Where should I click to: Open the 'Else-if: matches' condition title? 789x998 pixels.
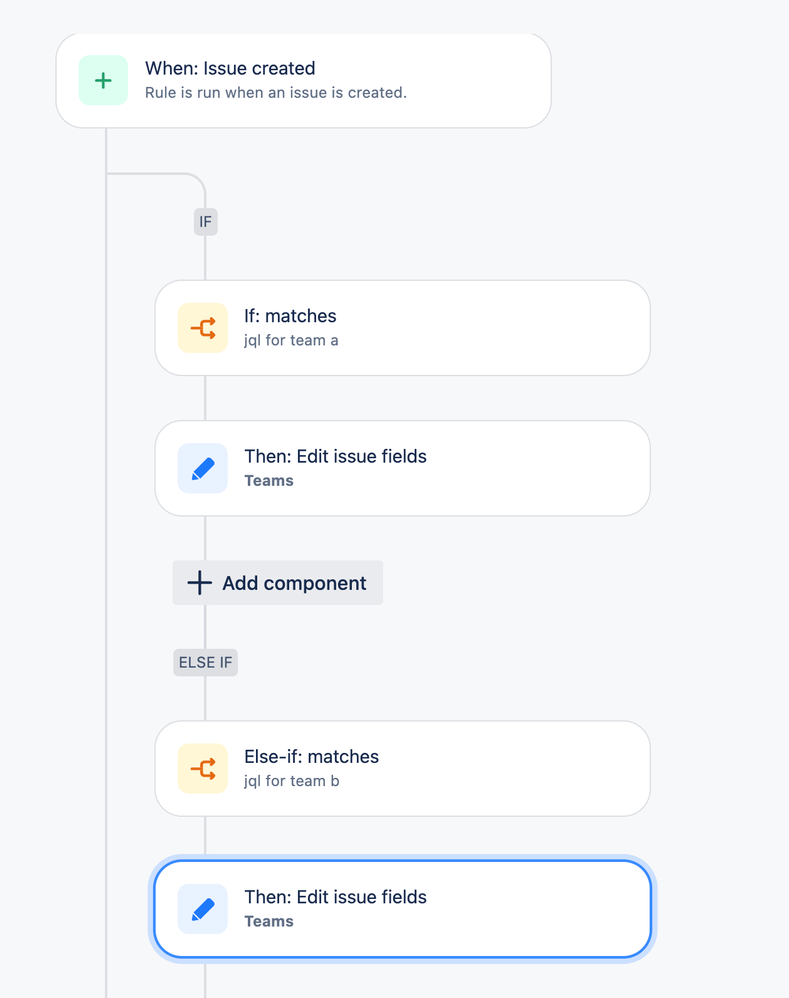click(x=311, y=757)
